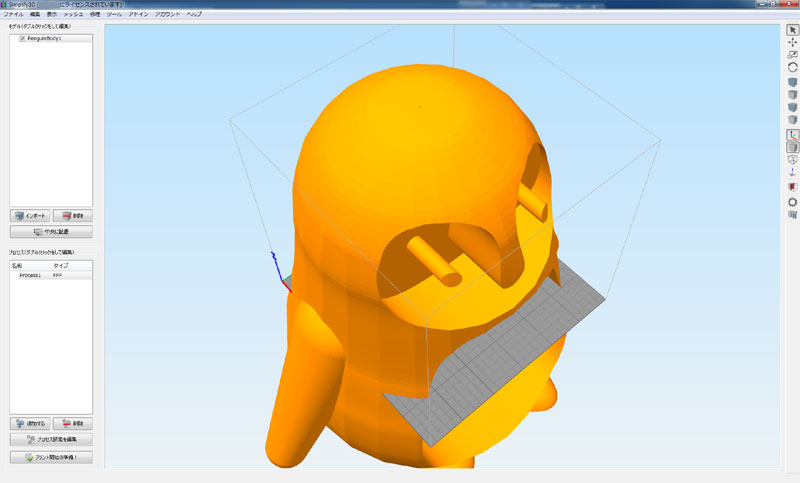Open the ヘルプ menu
800x483 pixels.
click(194, 15)
